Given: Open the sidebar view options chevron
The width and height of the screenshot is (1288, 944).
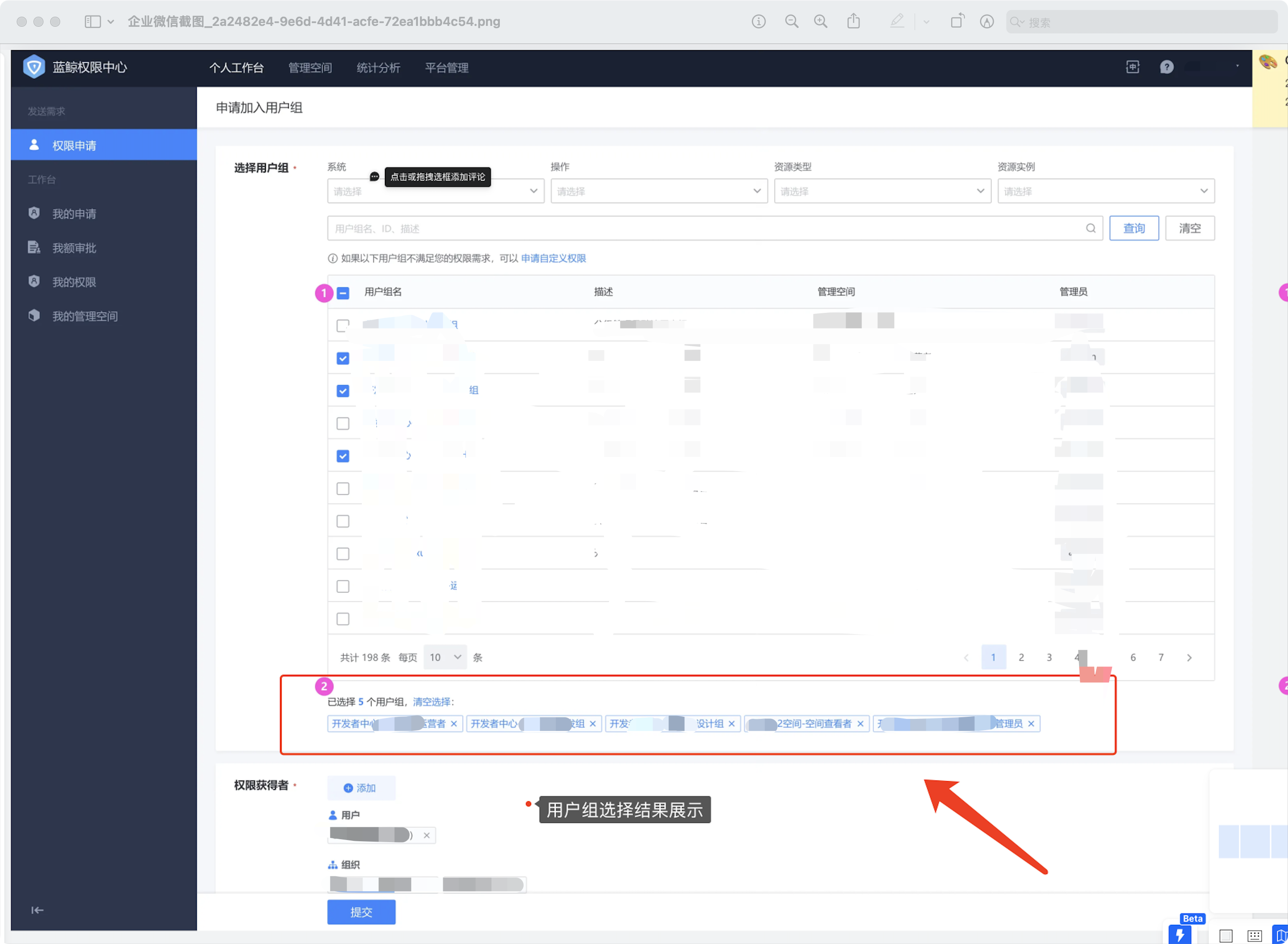Looking at the screenshot, I should [111, 22].
